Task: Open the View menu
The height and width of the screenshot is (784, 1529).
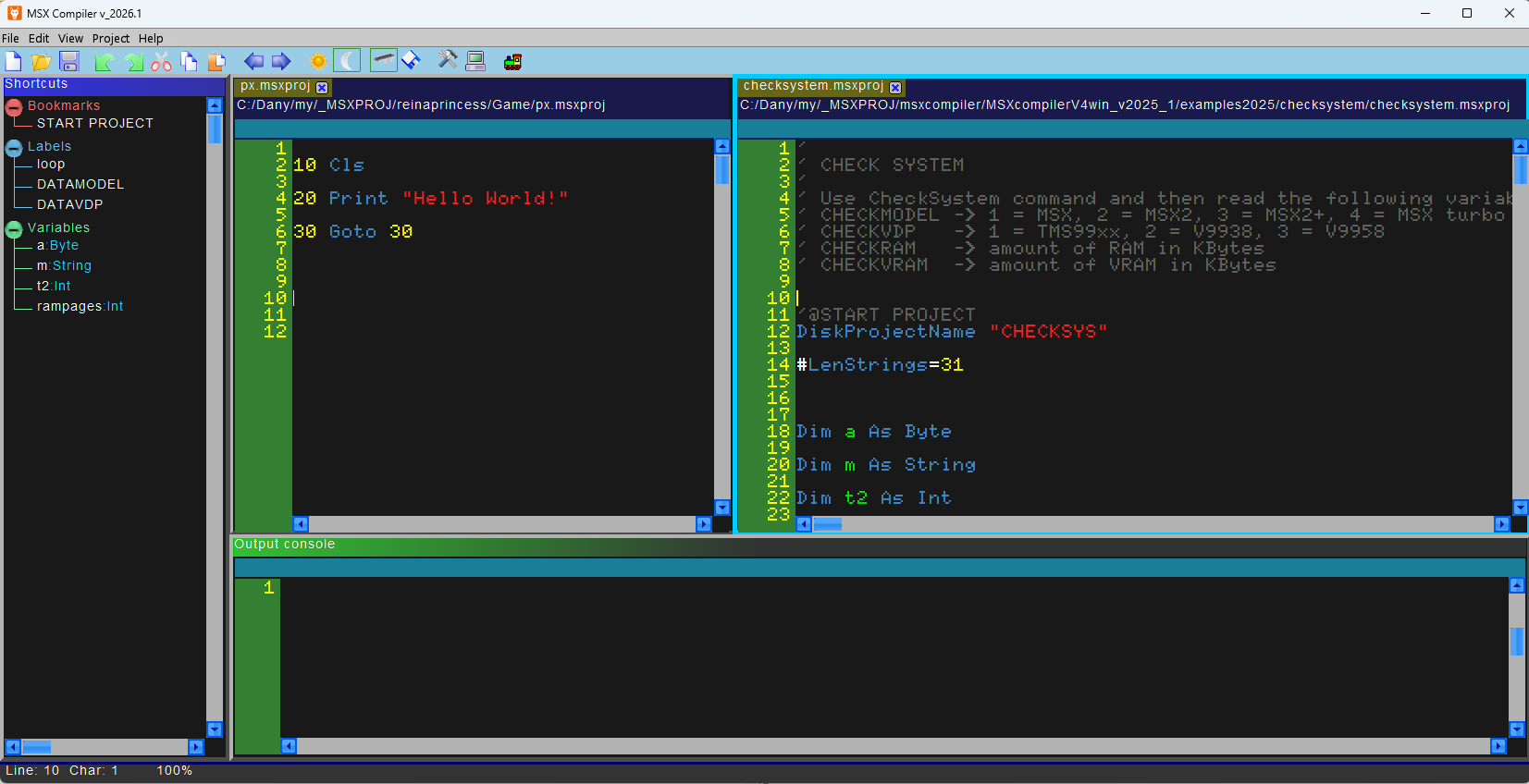Action: point(70,38)
